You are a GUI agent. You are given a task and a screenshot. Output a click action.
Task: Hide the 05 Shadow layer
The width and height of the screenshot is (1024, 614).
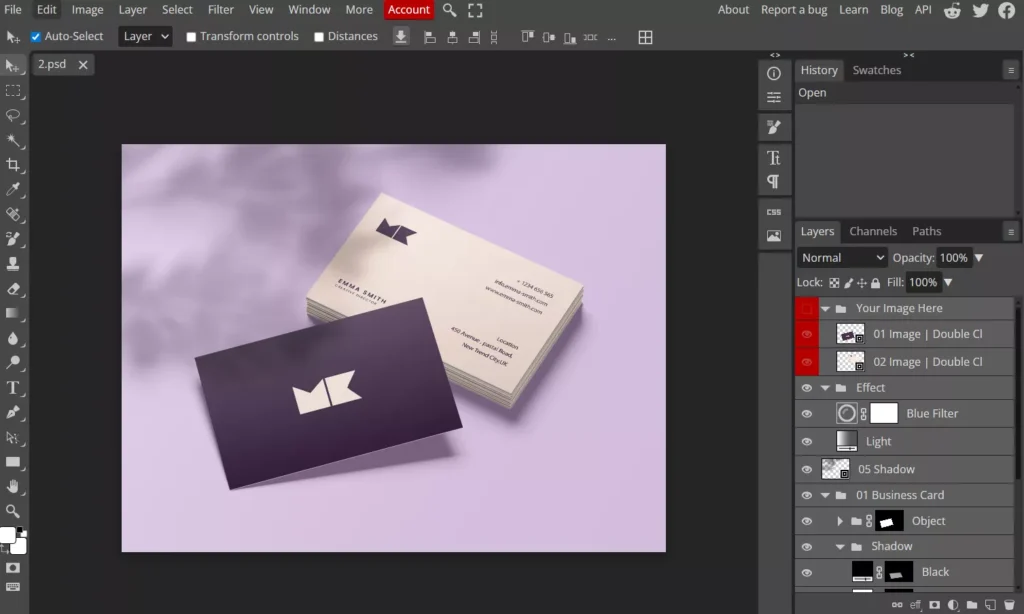click(x=807, y=469)
